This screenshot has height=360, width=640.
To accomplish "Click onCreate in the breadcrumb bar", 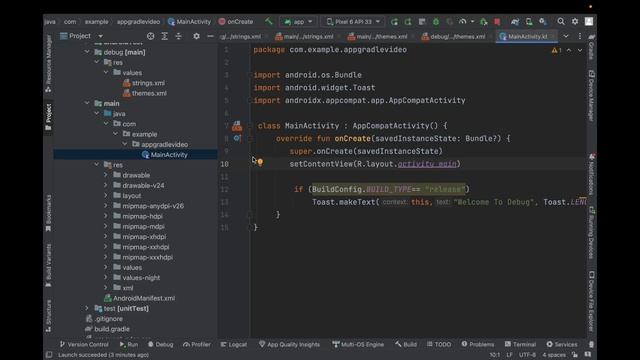I will tap(236, 22).
